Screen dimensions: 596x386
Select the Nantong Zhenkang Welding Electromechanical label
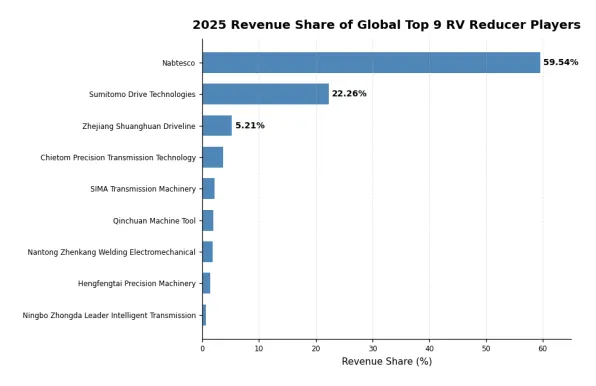tap(111, 252)
